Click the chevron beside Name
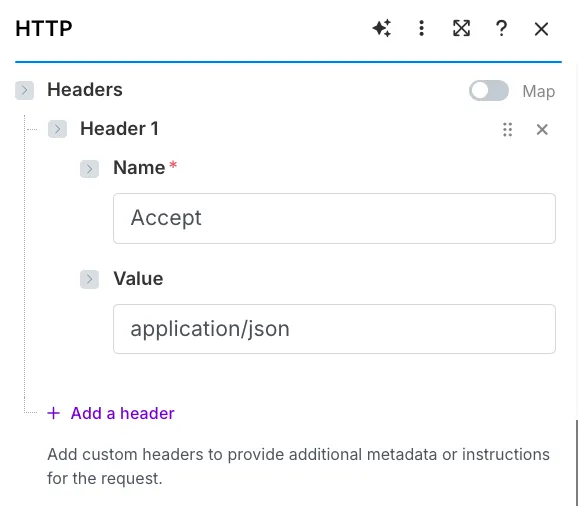578x506 pixels. [x=89, y=169]
